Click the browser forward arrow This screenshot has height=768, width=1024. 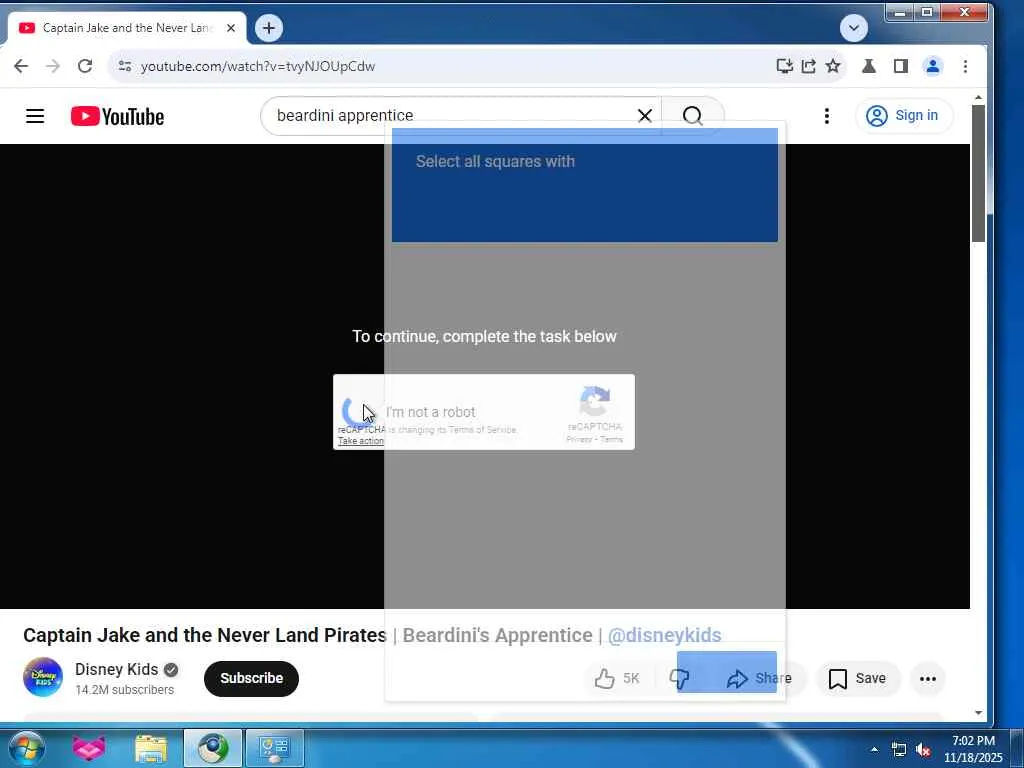coord(53,66)
